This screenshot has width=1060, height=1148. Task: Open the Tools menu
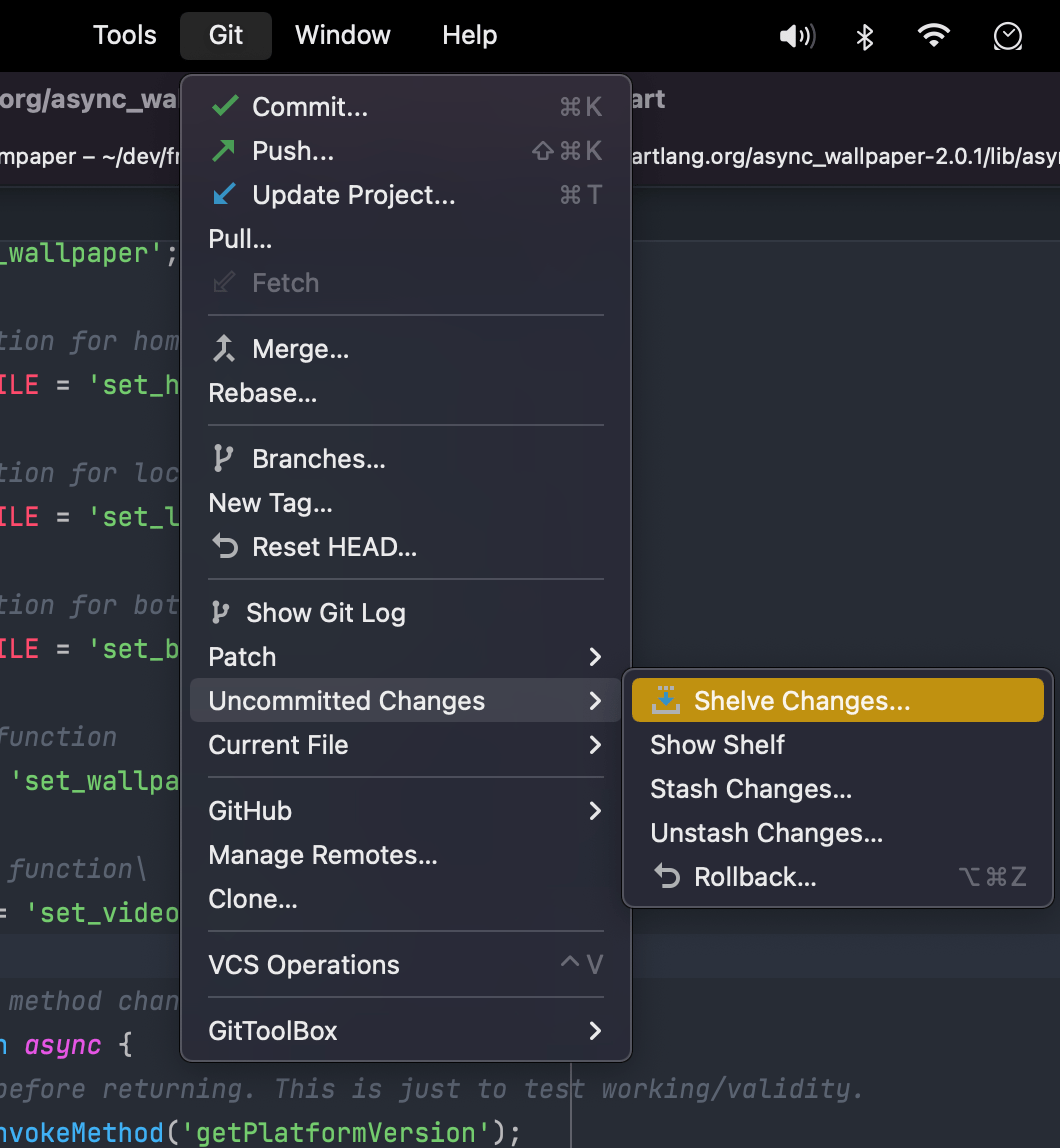tap(125, 36)
